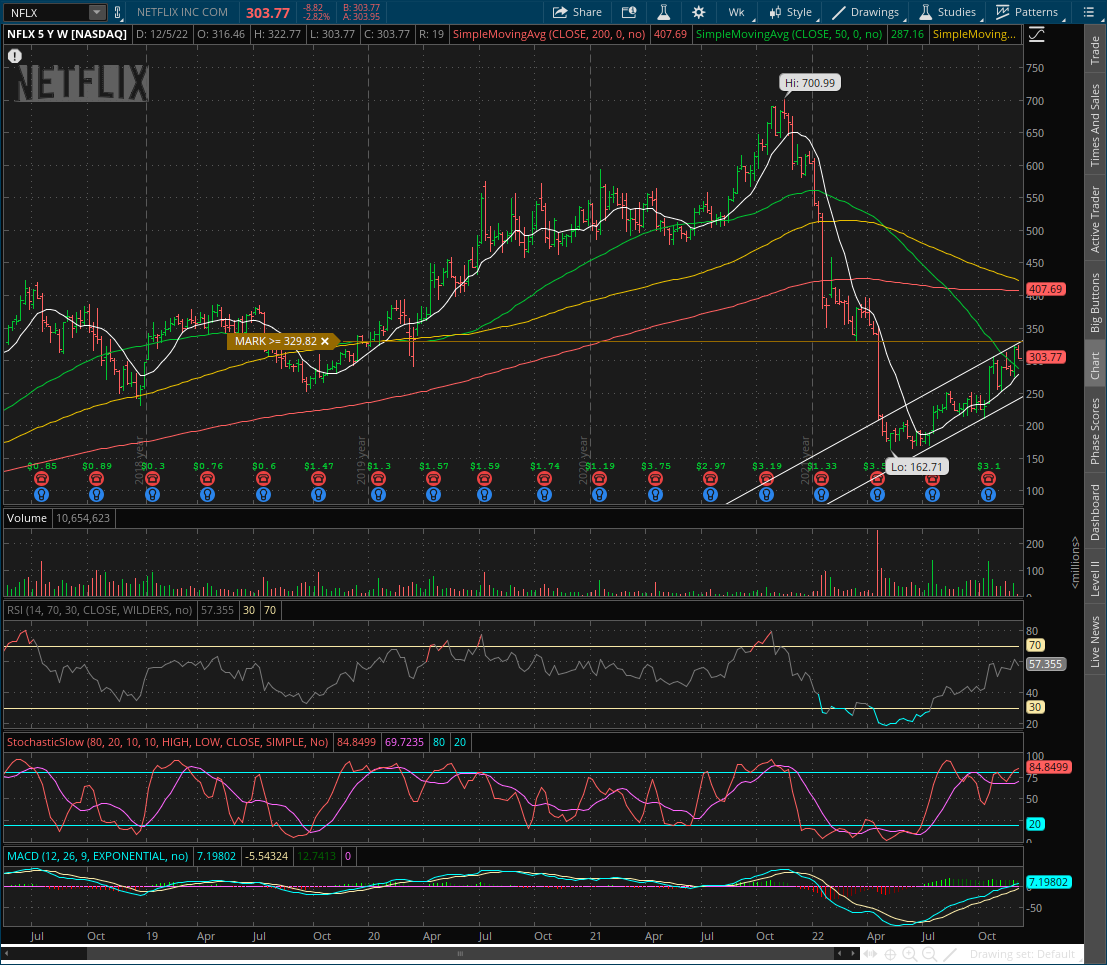
Task: Click the SimpleMovingAvg 200 study label
Action: (549, 34)
